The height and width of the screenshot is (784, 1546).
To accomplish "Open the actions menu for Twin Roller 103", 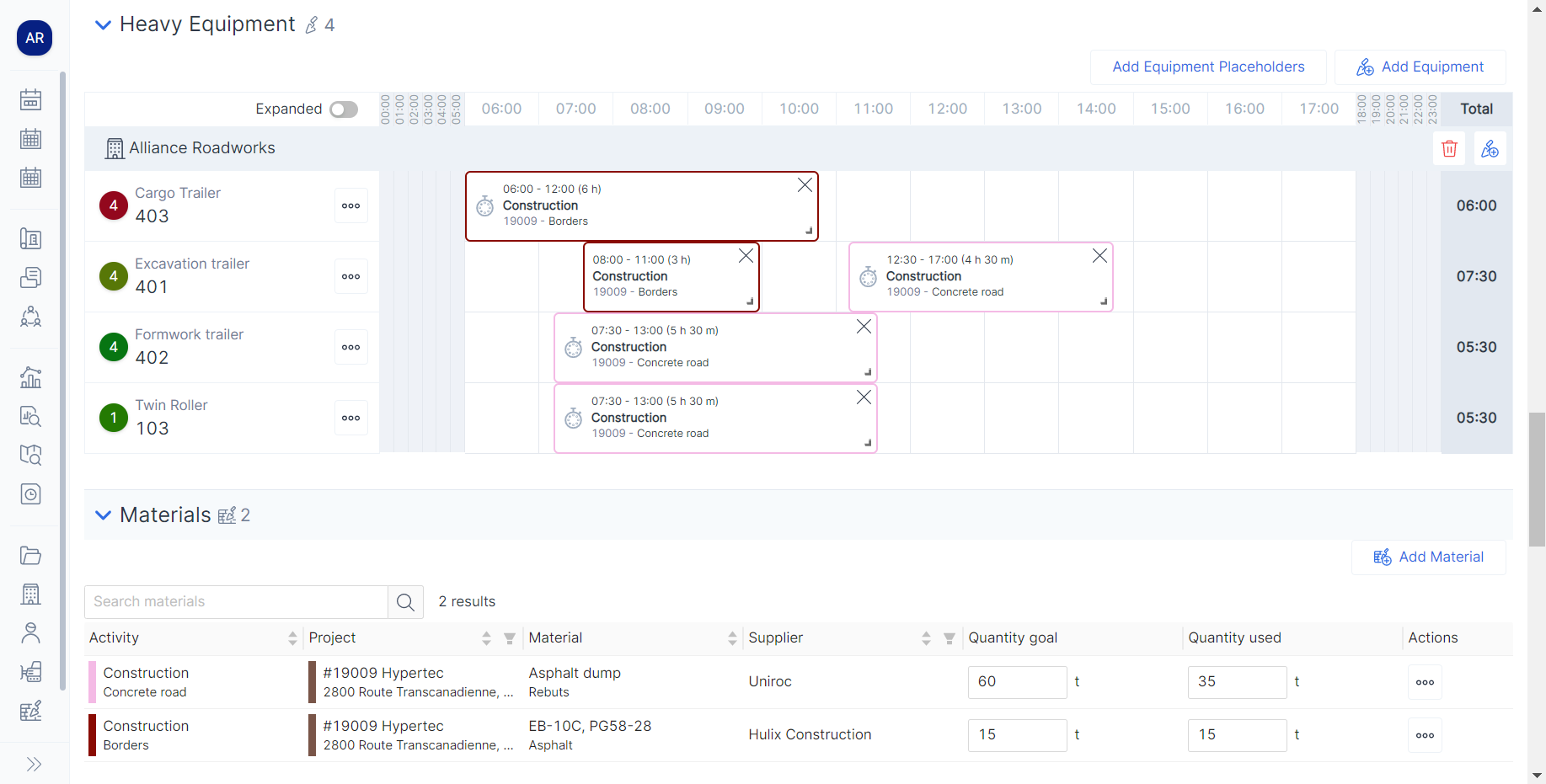I will coord(350,417).
